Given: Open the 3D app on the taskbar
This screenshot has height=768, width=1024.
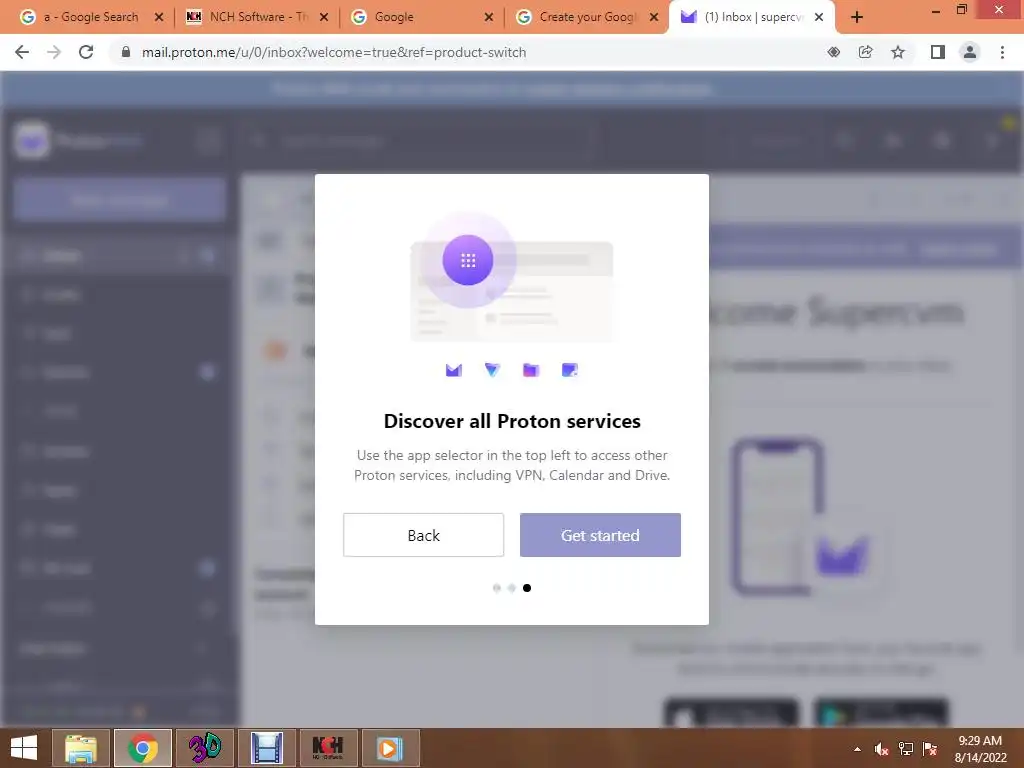Looking at the screenshot, I should pyautogui.click(x=204, y=748).
